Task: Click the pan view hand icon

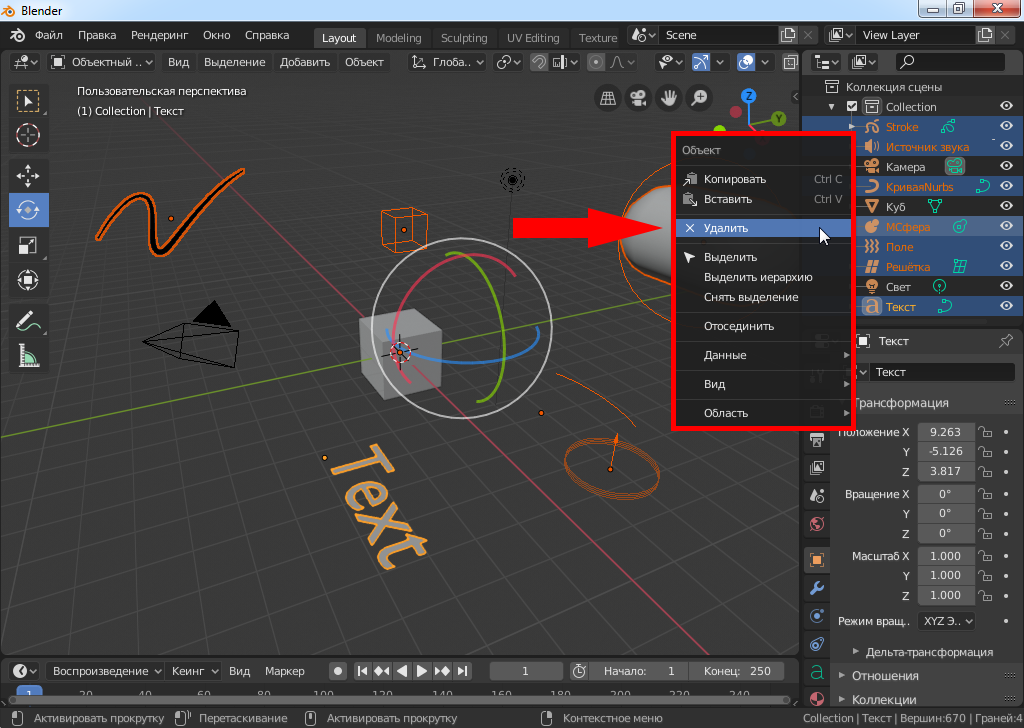Action: (668, 98)
